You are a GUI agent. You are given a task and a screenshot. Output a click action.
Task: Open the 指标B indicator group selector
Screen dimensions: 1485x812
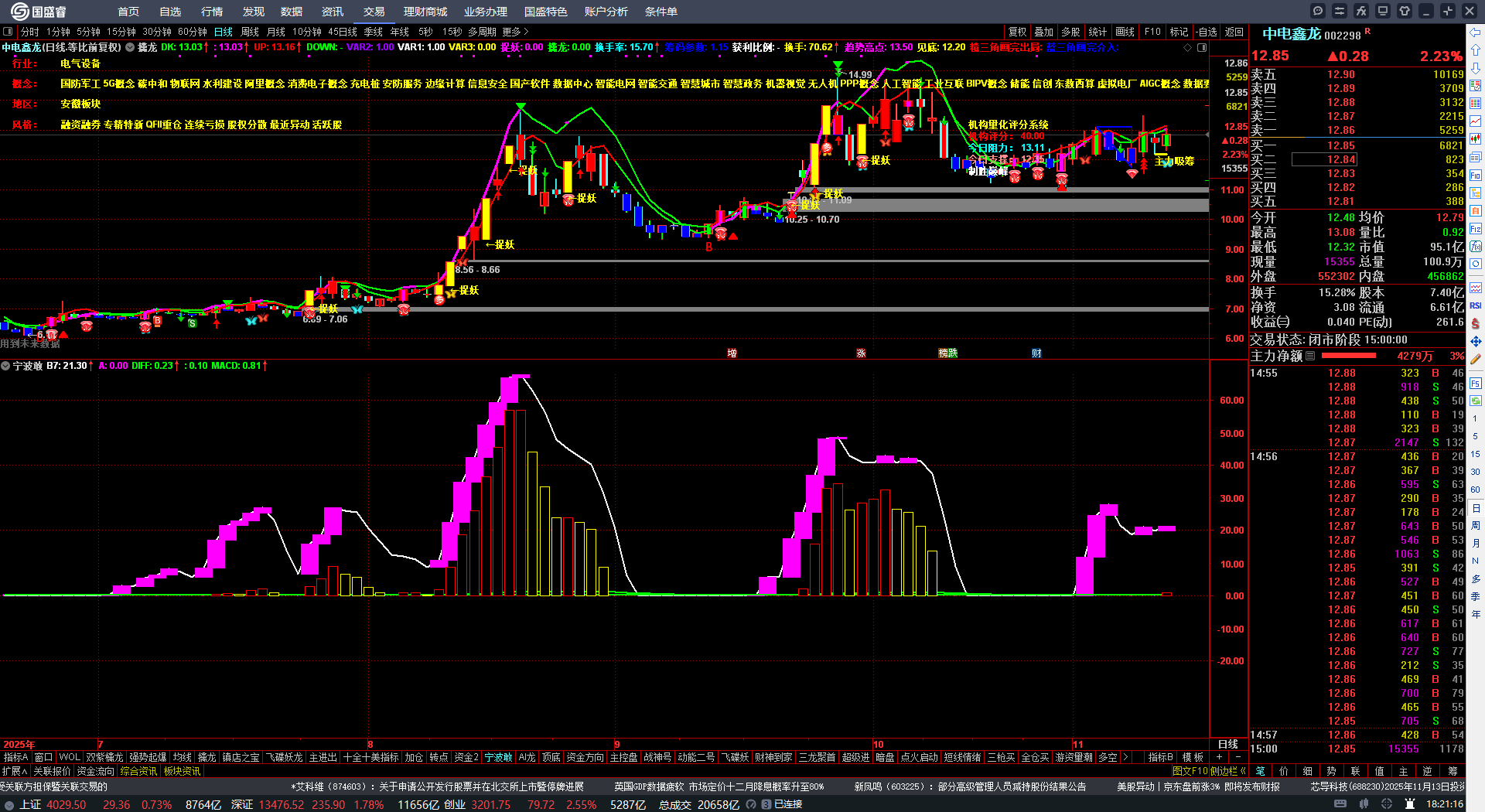(1160, 757)
